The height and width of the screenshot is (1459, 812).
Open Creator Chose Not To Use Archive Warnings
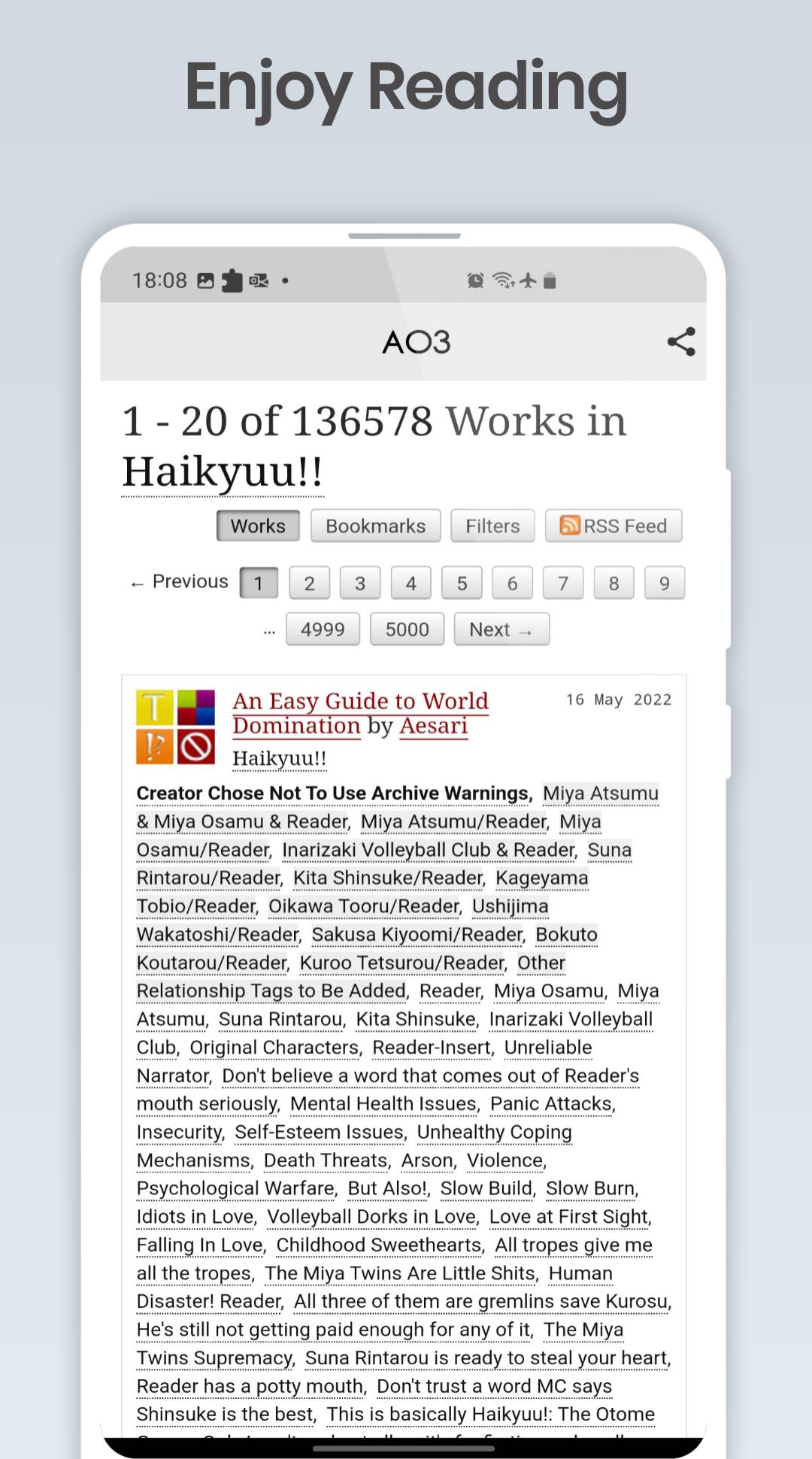[332, 793]
